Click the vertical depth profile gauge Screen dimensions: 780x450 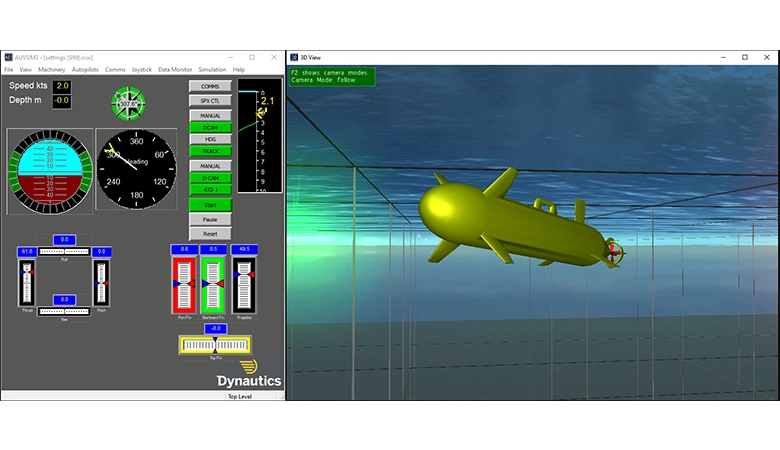pos(260,135)
